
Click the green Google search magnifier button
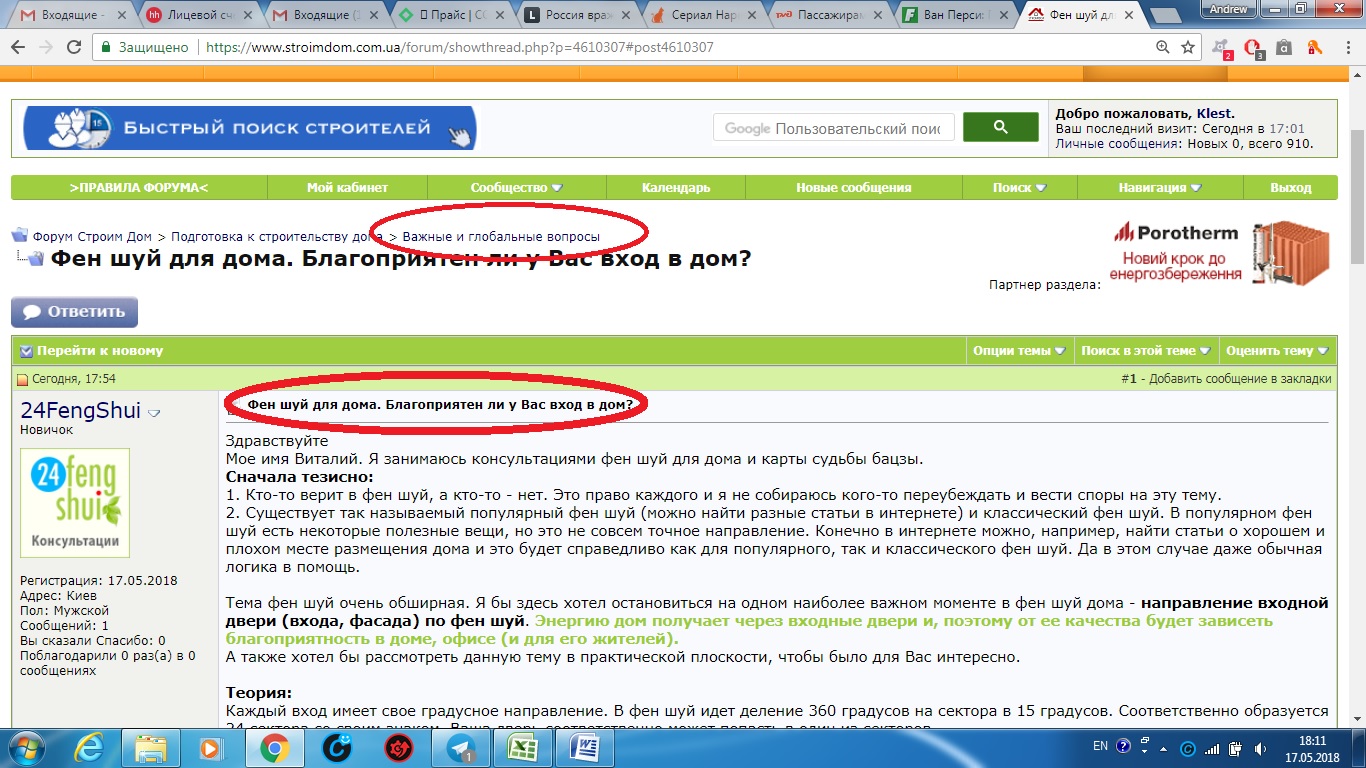click(x=1000, y=128)
